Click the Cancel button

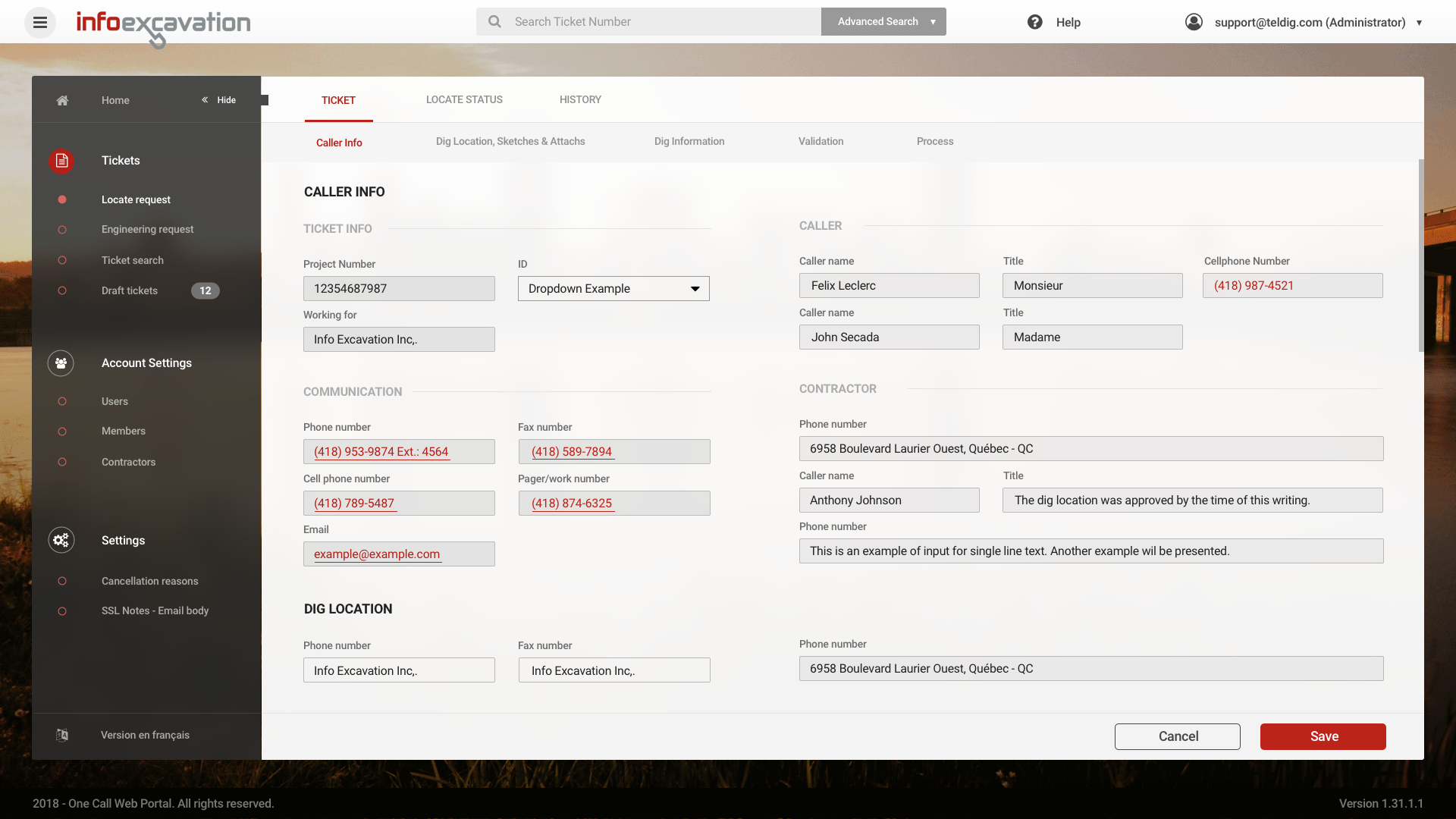pyautogui.click(x=1177, y=736)
